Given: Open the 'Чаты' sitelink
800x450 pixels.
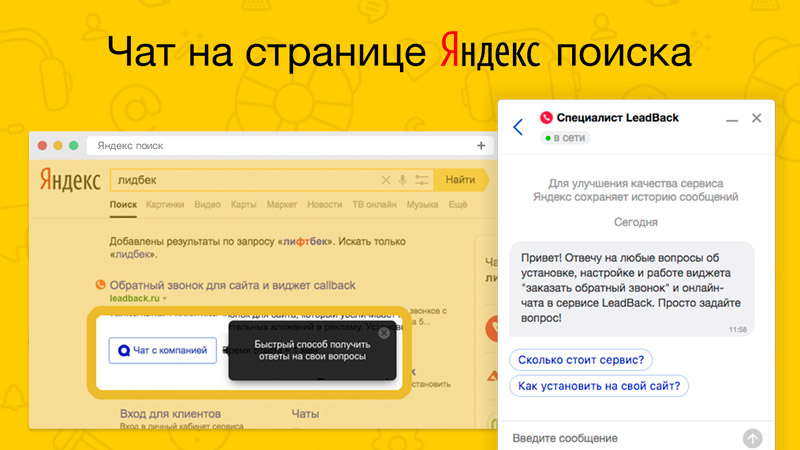Looking at the screenshot, I should point(305,414).
